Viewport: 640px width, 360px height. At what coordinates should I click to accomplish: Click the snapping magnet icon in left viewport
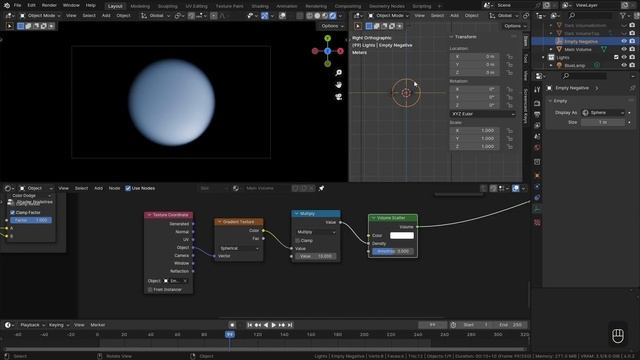[x=191, y=16]
